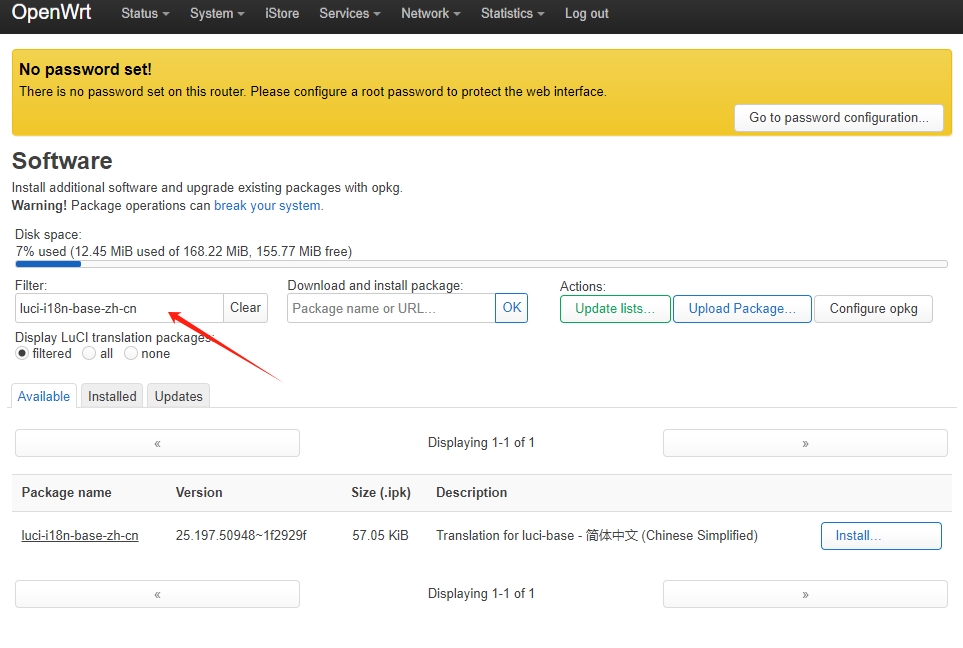
Task: Switch to the Installed tab
Action: pyautogui.click(x=112, y=396)
